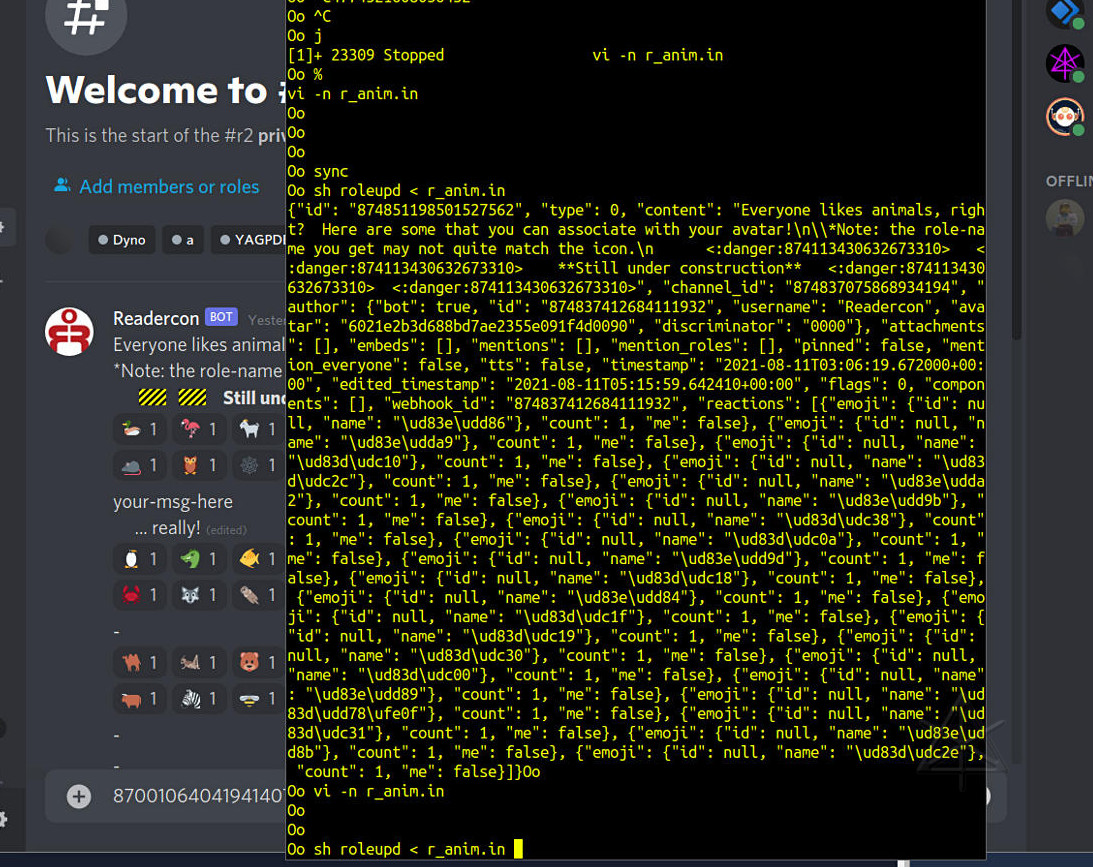Click the 'a' role chip
The image size is (1093, 867).
point(182,240)
